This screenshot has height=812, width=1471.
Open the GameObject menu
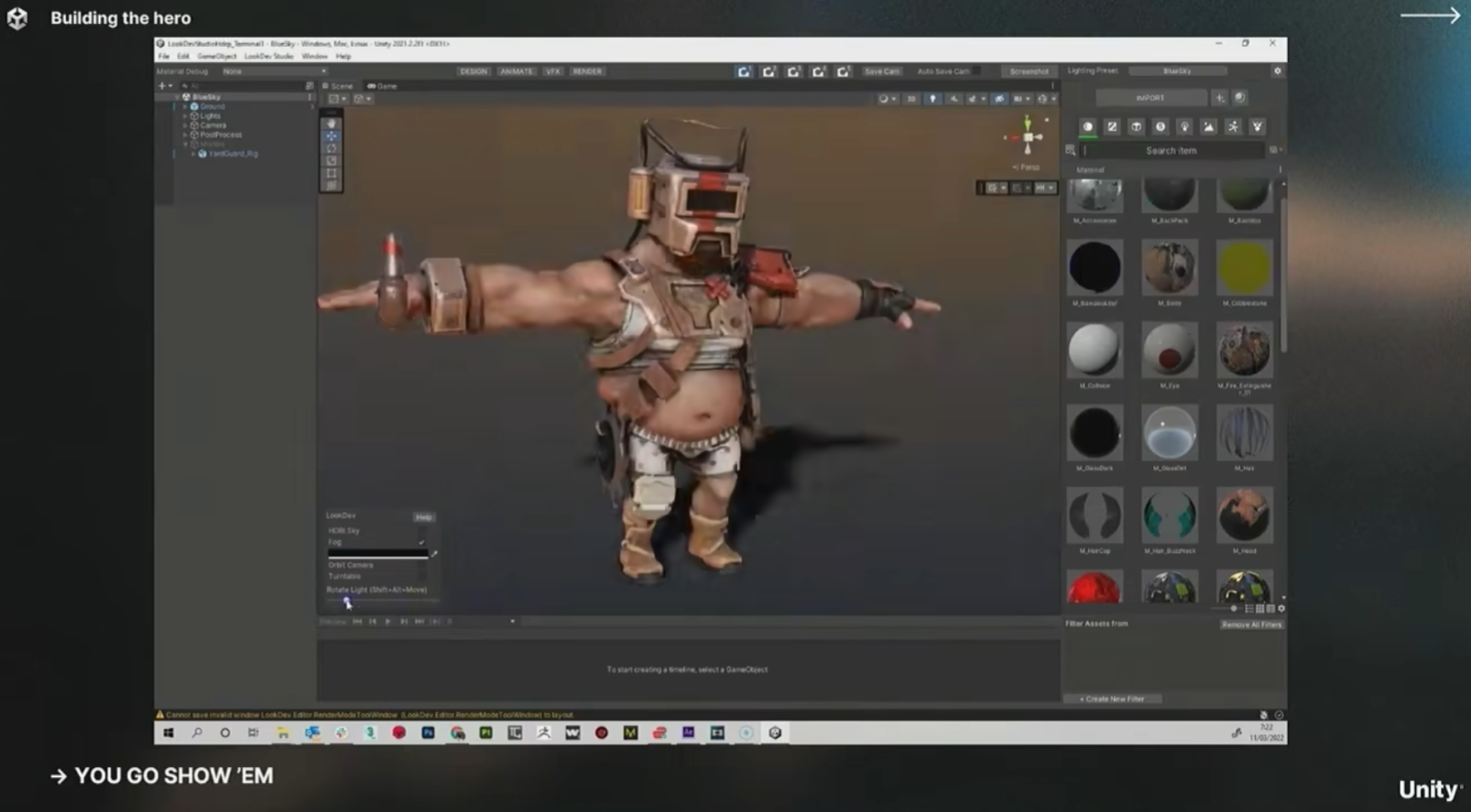click(217, 57)
